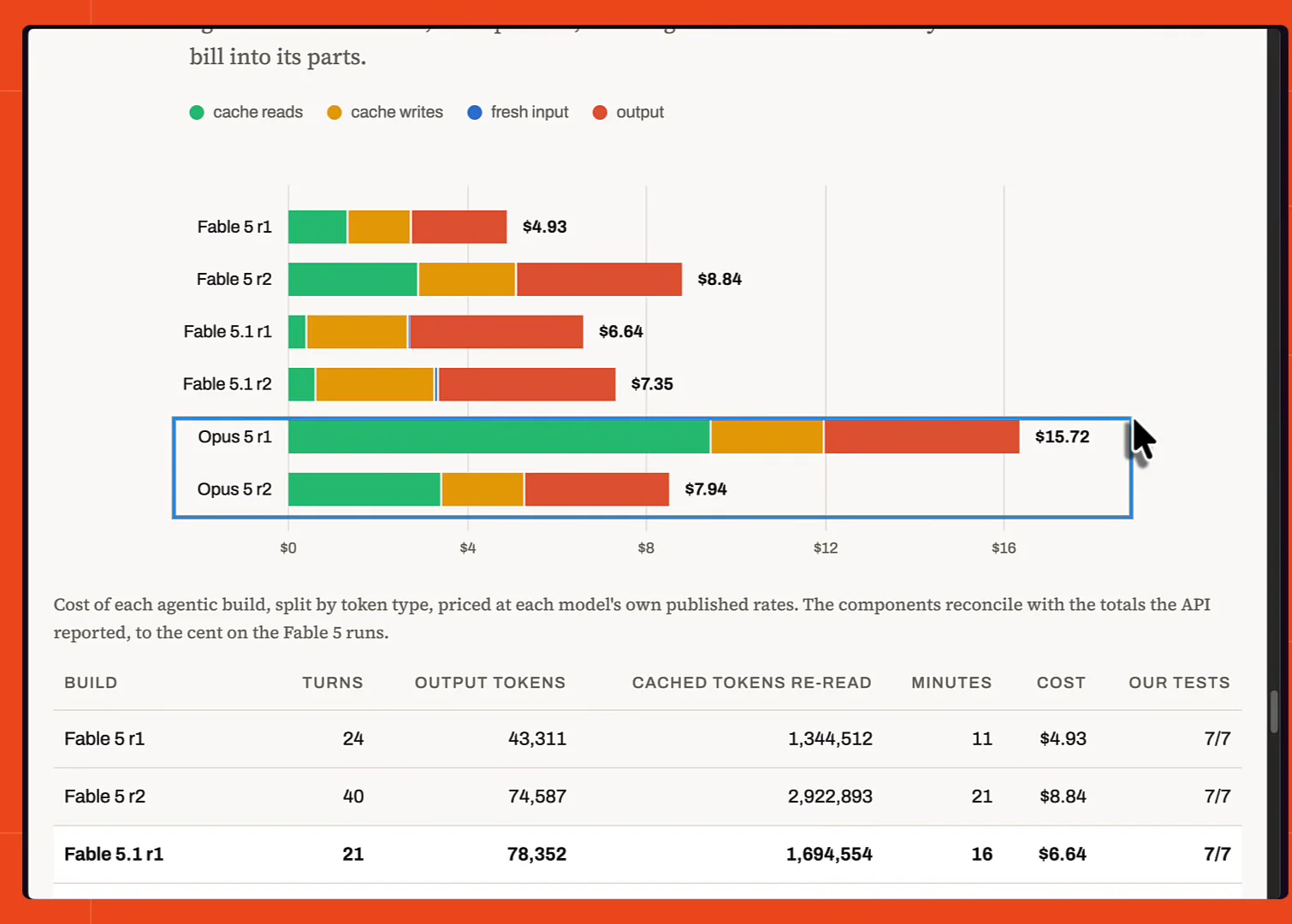Toggle the 'cache writes' legend label

[x=397, y=112]
